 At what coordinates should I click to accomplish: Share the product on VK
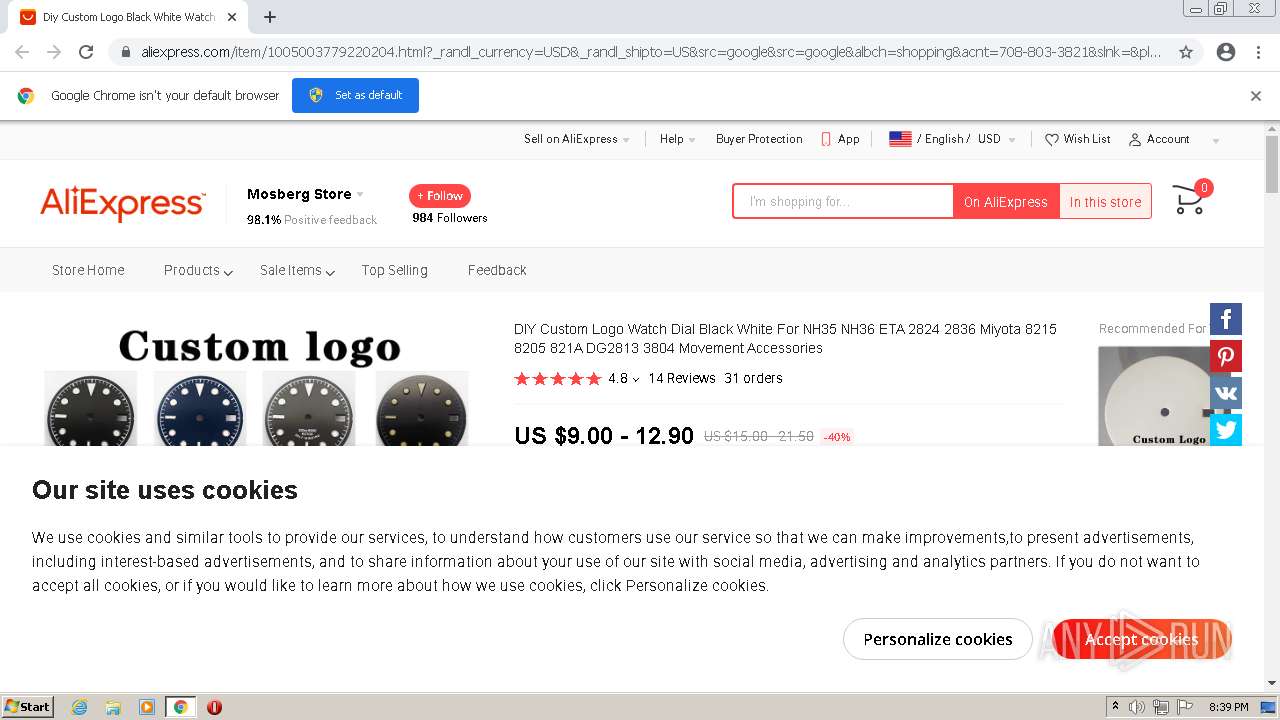[1226, 393]
